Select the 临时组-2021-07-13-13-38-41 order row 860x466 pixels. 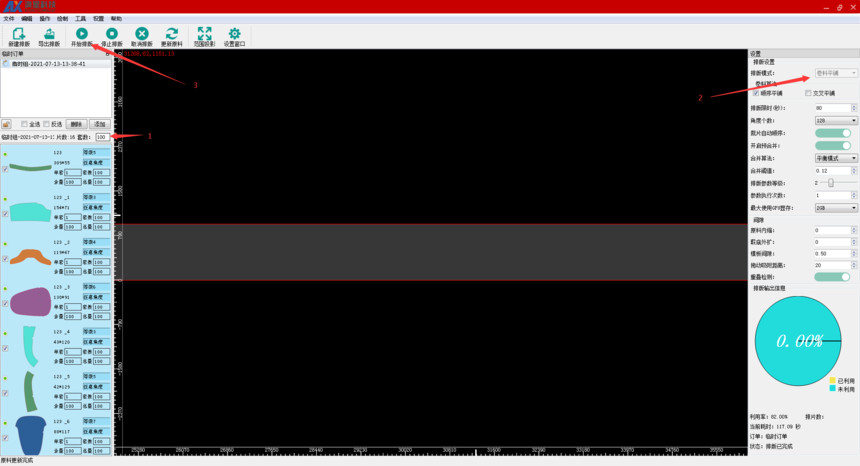tap(56, 64)
